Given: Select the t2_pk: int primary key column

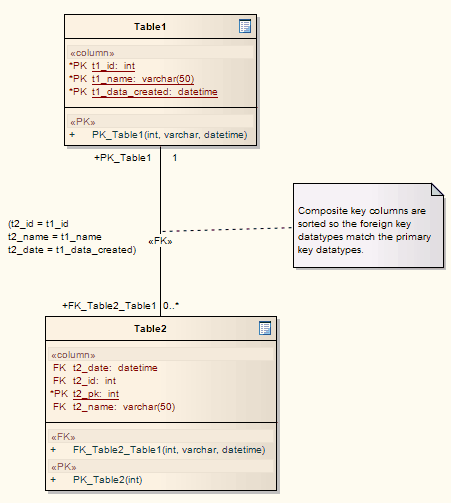Looking at the screenshot, I should (84, 394).
